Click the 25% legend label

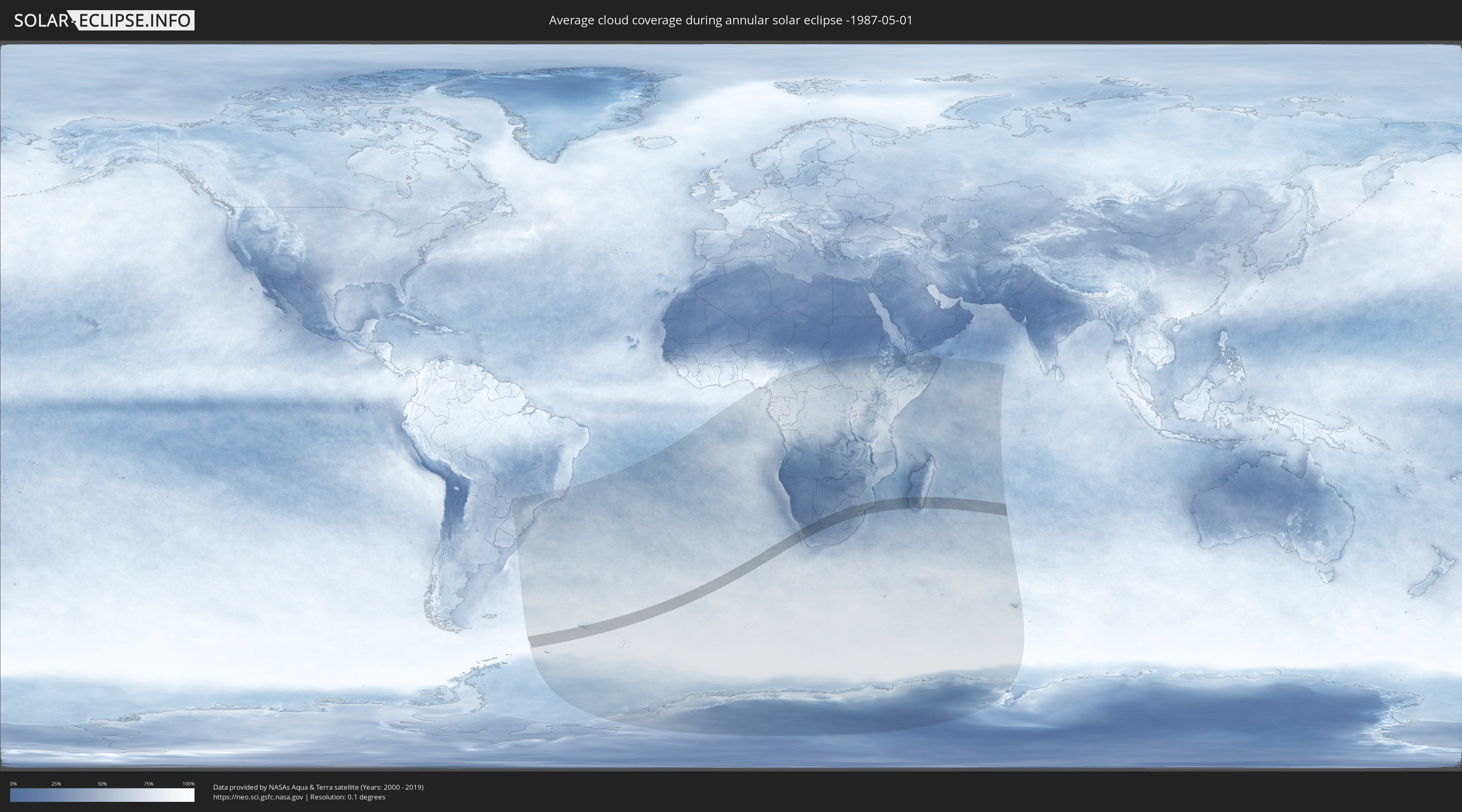[56, 784]
